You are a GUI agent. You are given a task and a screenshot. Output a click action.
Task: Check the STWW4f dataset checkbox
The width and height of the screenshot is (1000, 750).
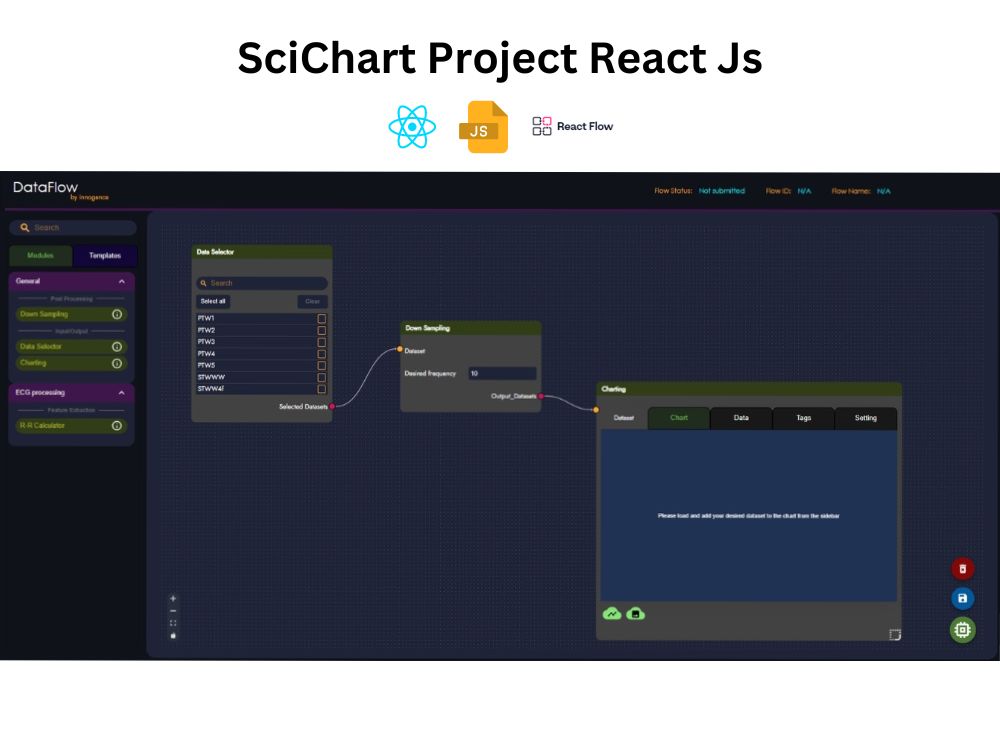tap(321, 389)
